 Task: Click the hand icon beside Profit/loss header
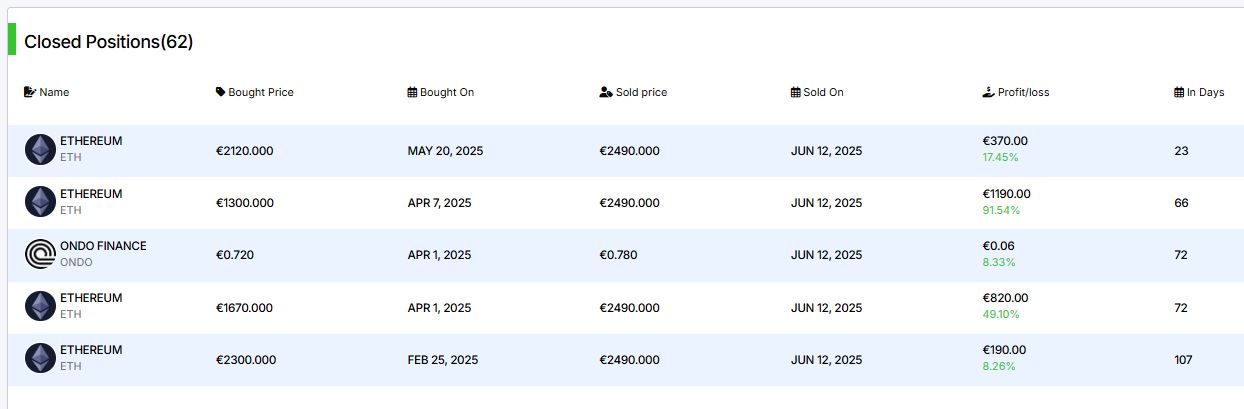[989, 92]
